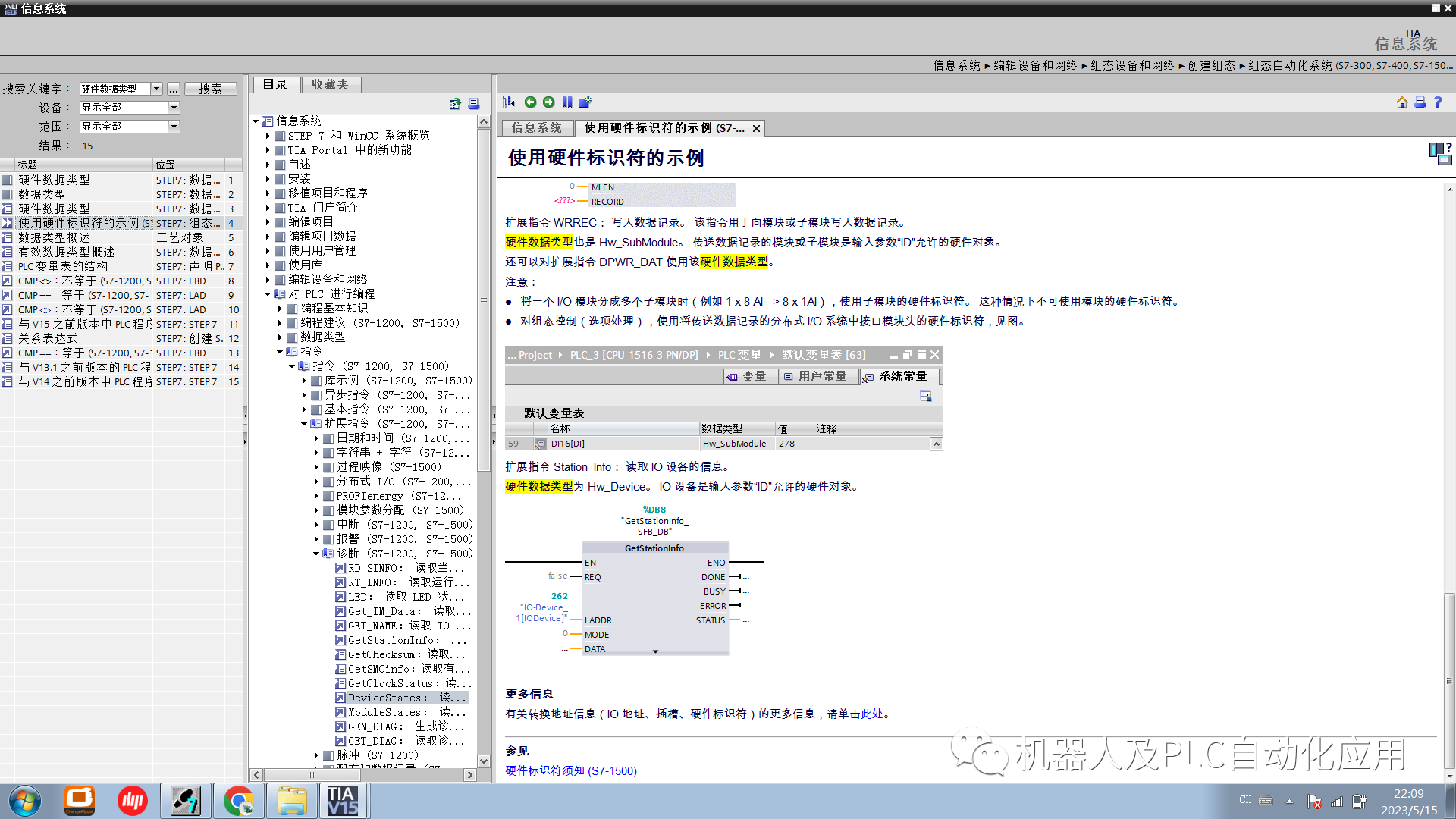This screenshot has width=1456, height=819.
Task: Expand the 编辑项目 tree node
Action: (x=268, y=222)
